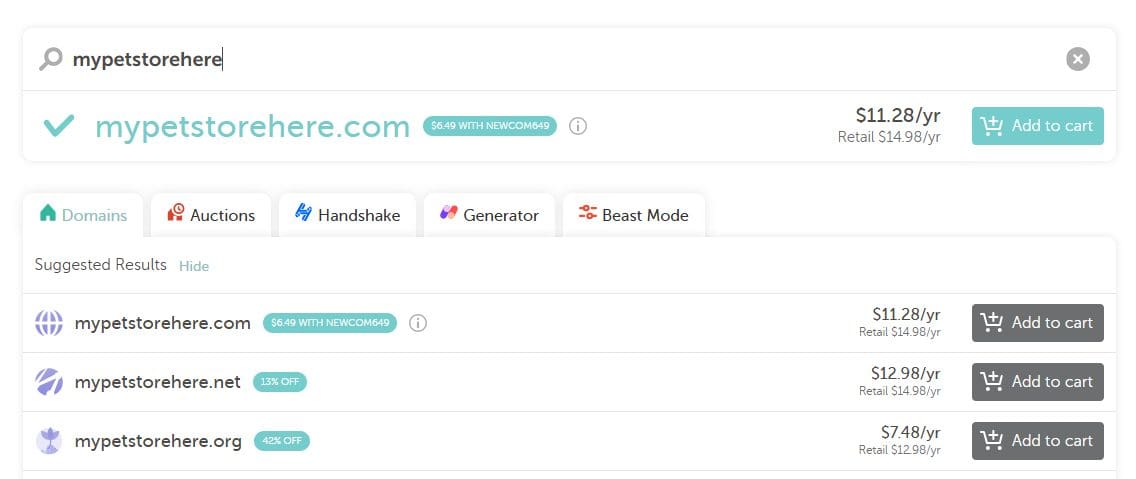Add featured mypetstorehere.com to cart
The height and width of the screenshot is (479, 1136).
pos(1037,126)
